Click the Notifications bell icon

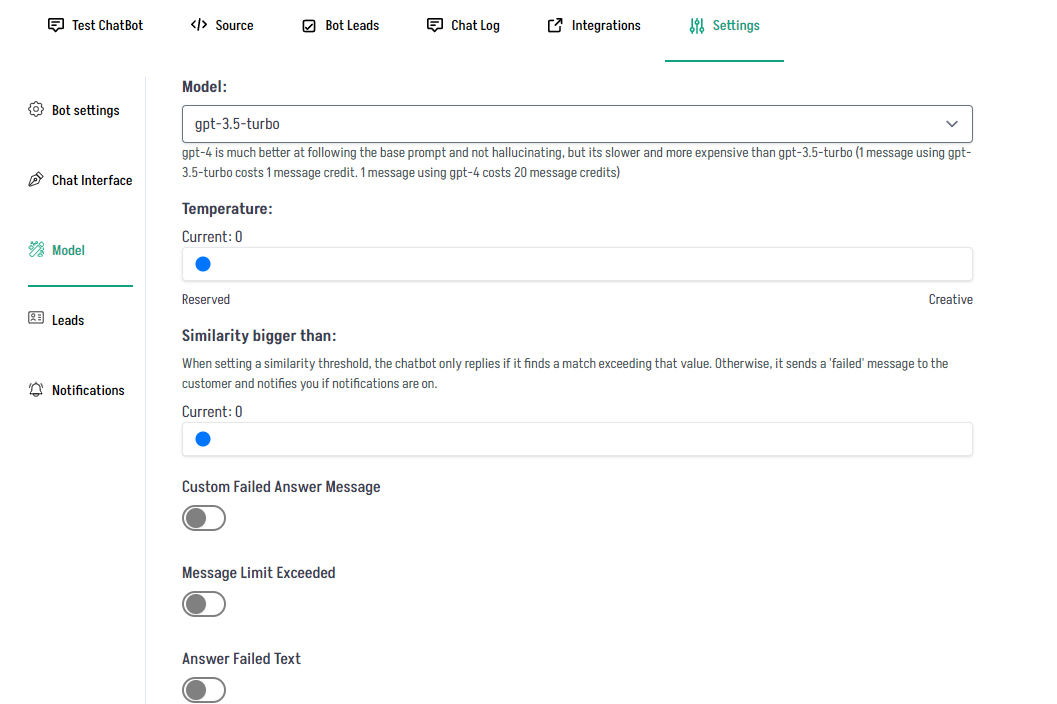point(36,390)
